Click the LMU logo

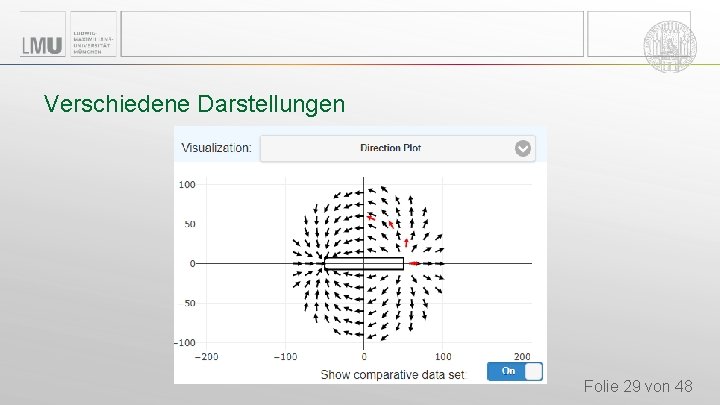pos(42,45)
